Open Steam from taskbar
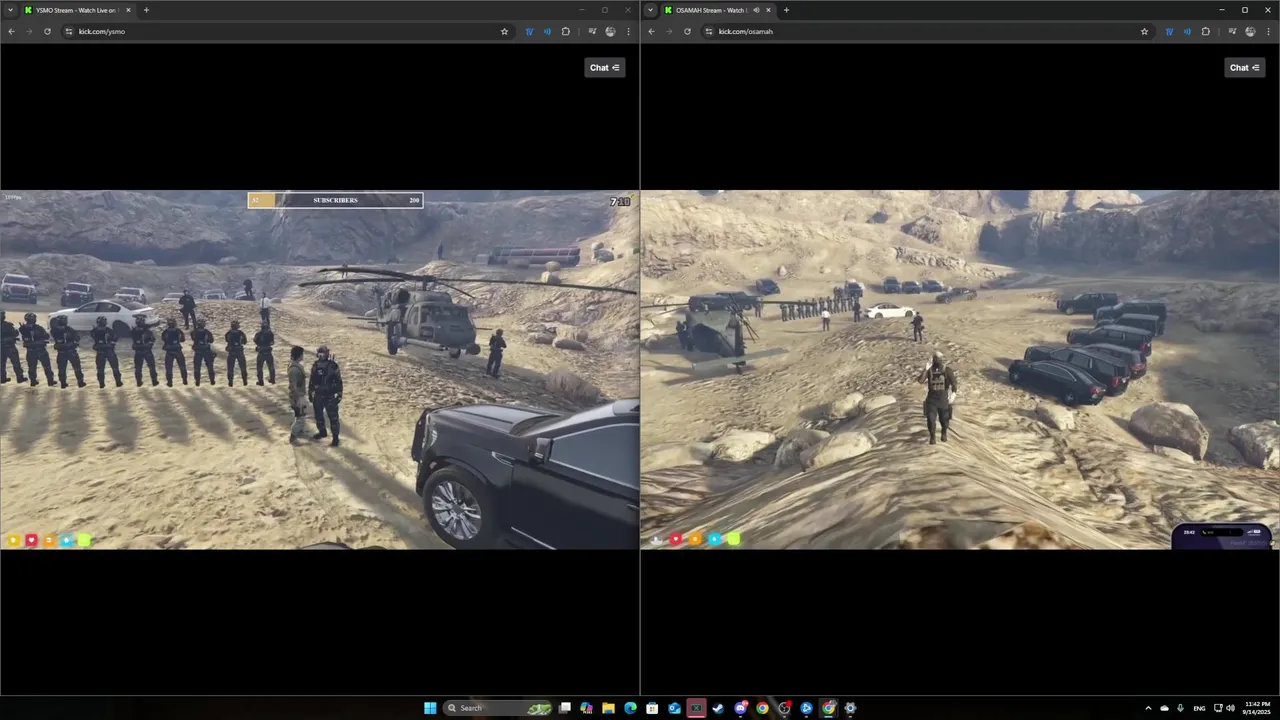 718,708
